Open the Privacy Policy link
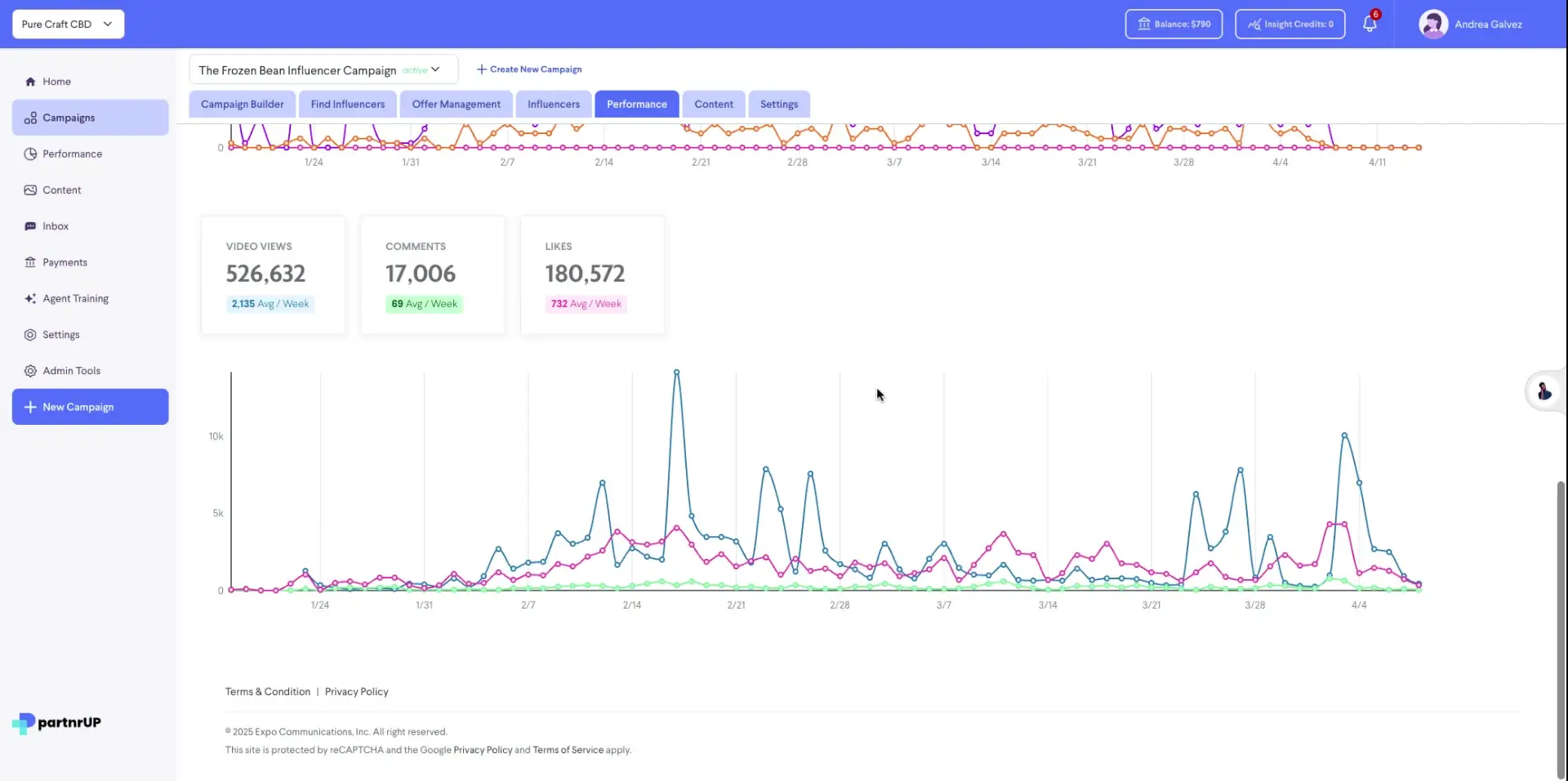 pos(356,691)
